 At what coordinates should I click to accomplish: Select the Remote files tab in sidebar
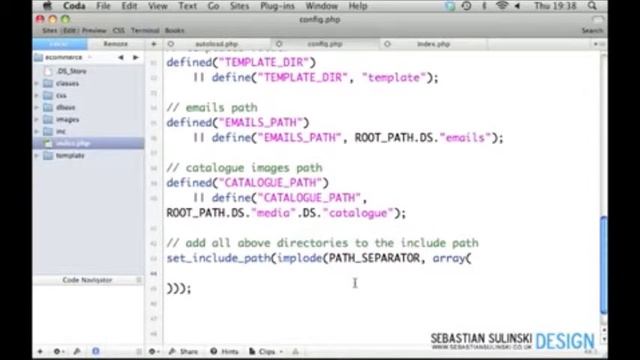pyautogui.click(x=116, y=44)
